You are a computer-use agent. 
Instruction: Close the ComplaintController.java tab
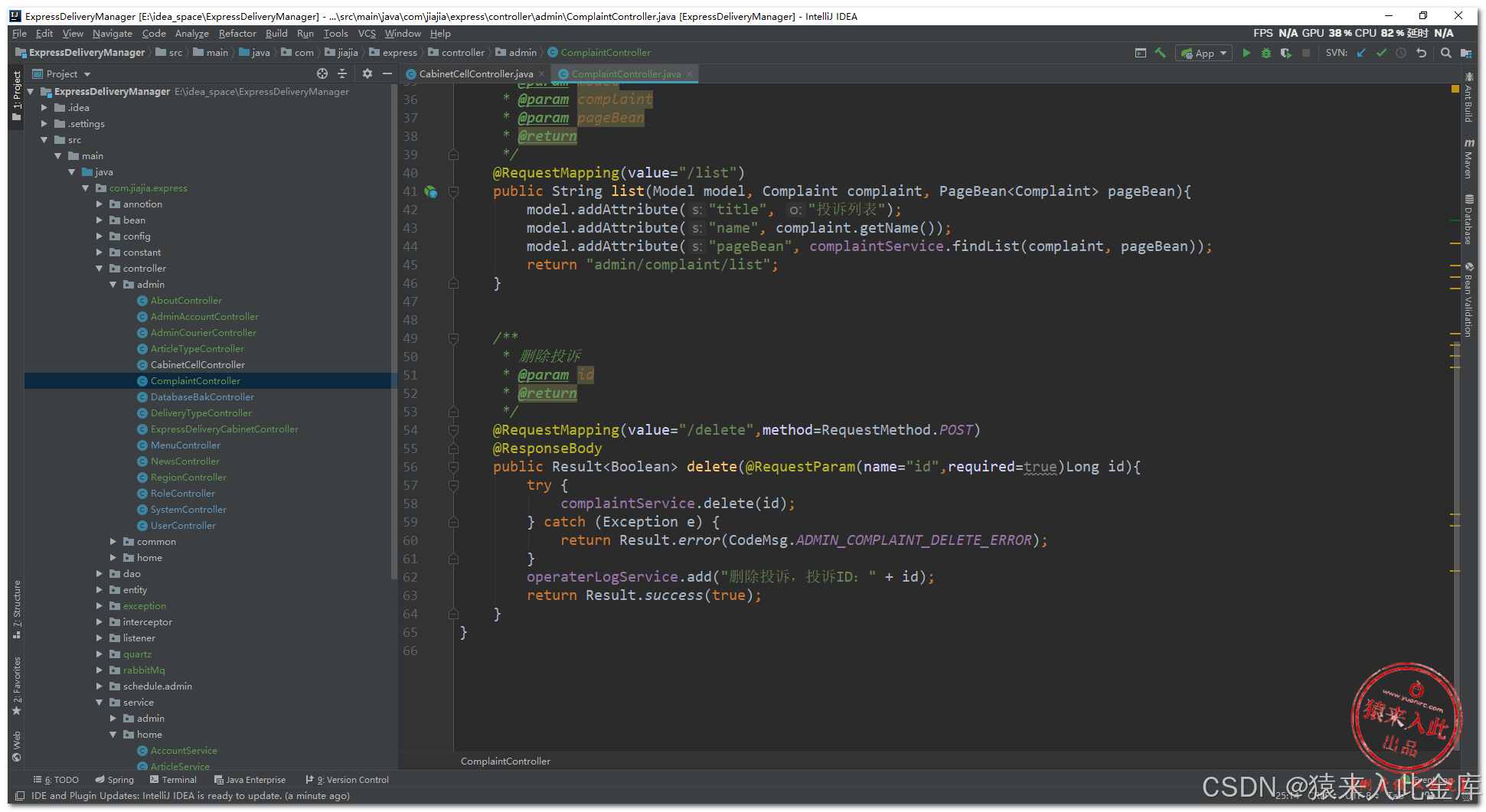pyautogui.click(x=689, y=74)
